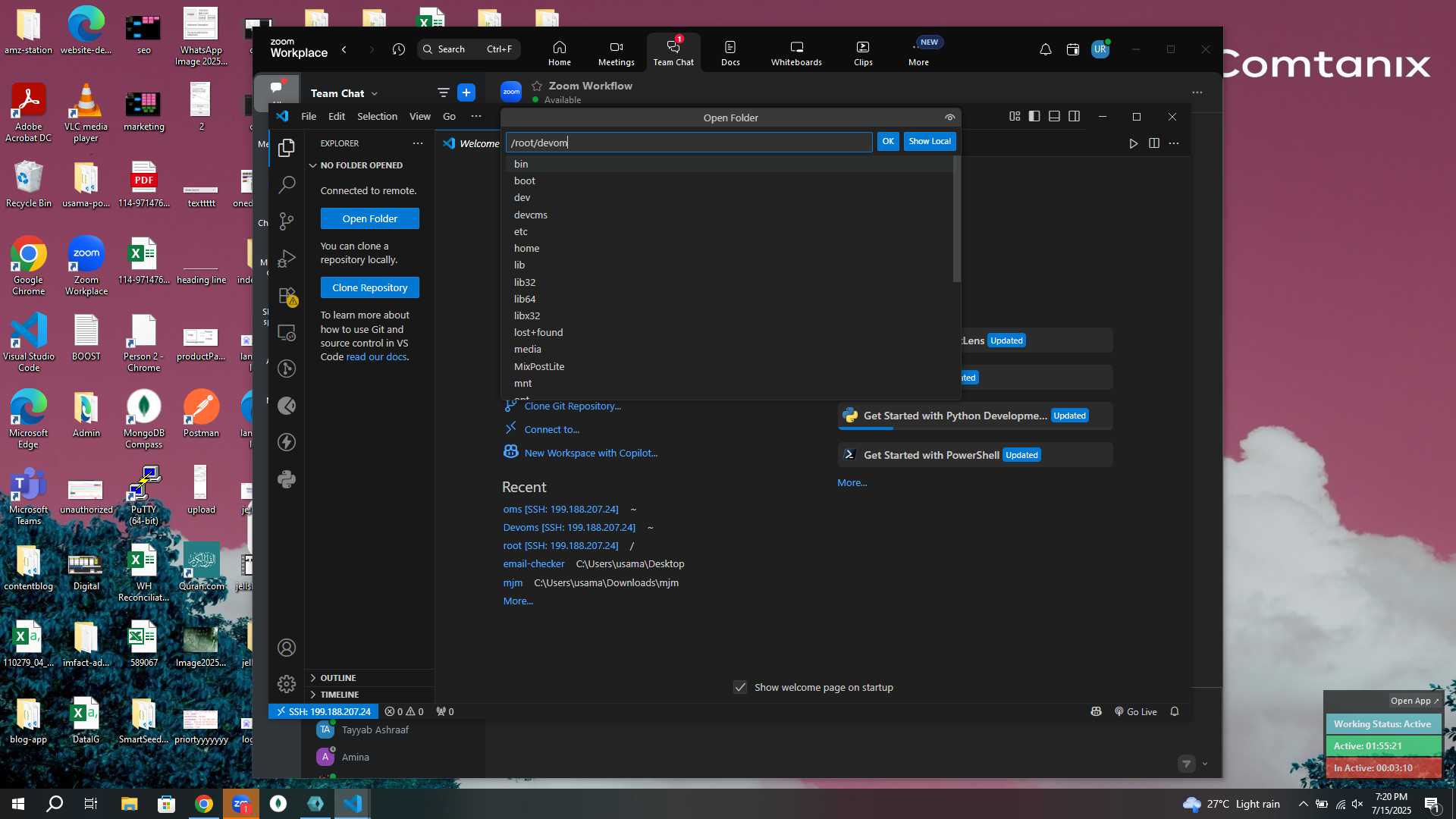This screenshot has height=819, width=1456.
Task: Select the MixPostLite folder suggestion
Action: point(729,366)
